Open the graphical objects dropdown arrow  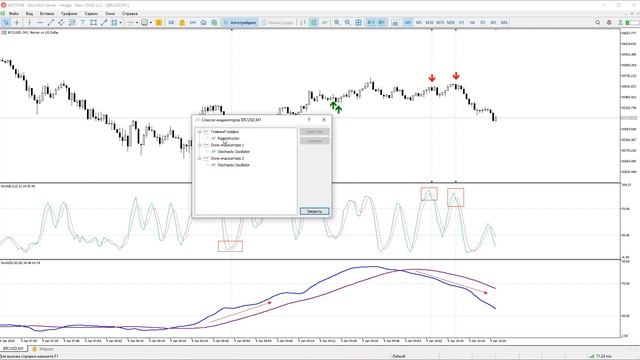click(120, 22)
